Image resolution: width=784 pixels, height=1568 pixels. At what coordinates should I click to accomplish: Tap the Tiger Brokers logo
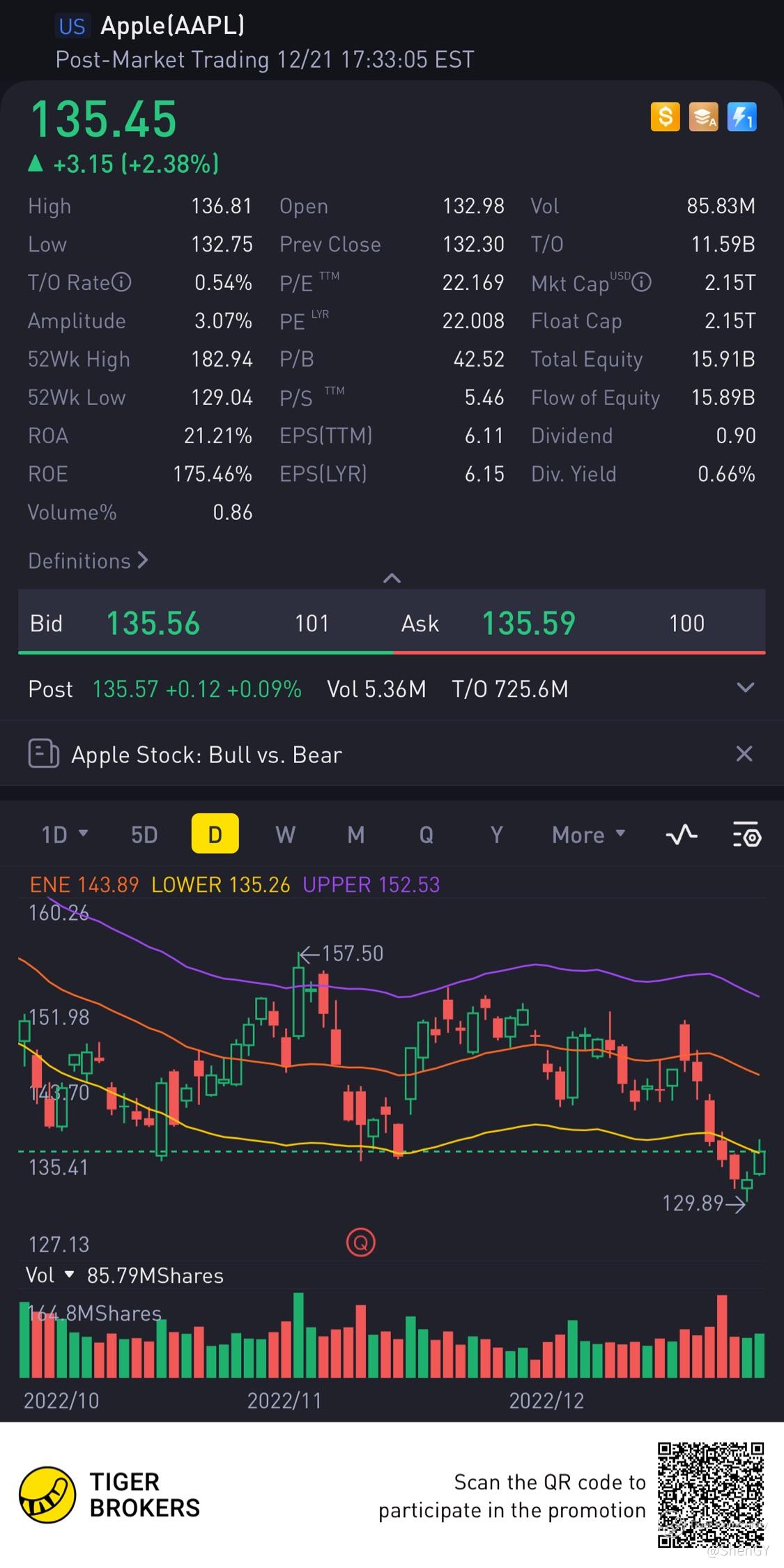[x=109, y=1495]
